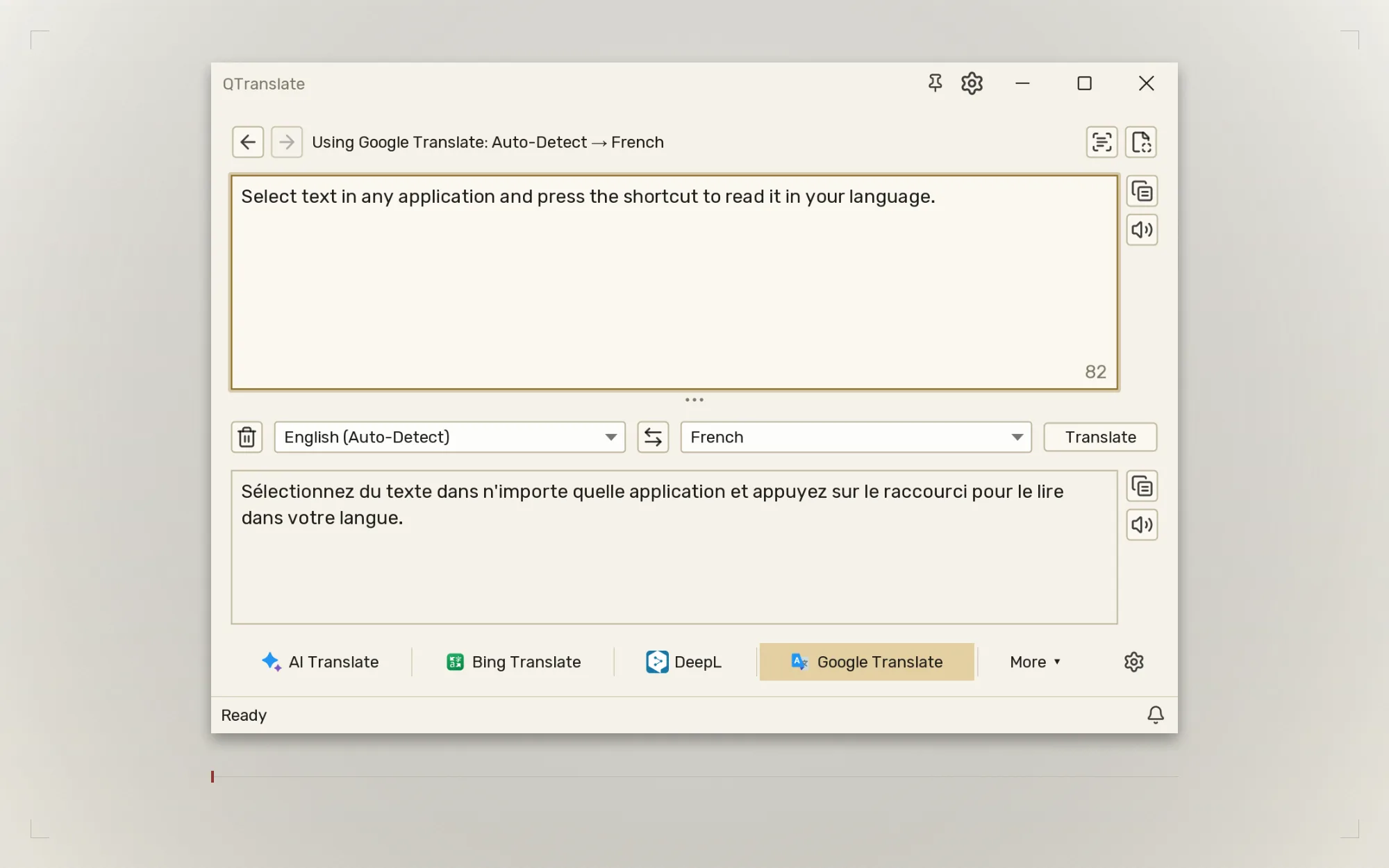Screen dimensions: 1389x868
Task: Open the French target language dropdown
Action: pyautogui.click(x=856, y=437)
